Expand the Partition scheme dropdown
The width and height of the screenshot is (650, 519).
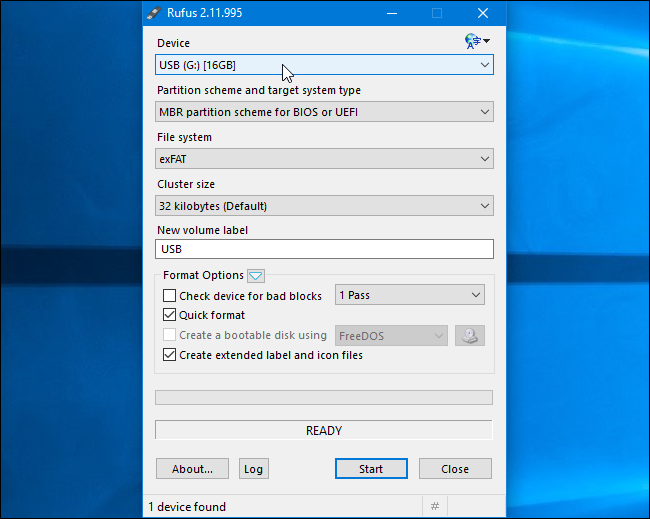pyautogui.click(x=324, y=112)
